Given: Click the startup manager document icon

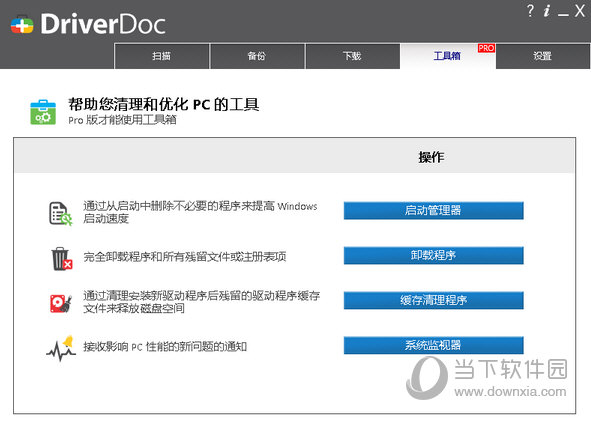Looking at the screenshot, I should pos(60,213).
